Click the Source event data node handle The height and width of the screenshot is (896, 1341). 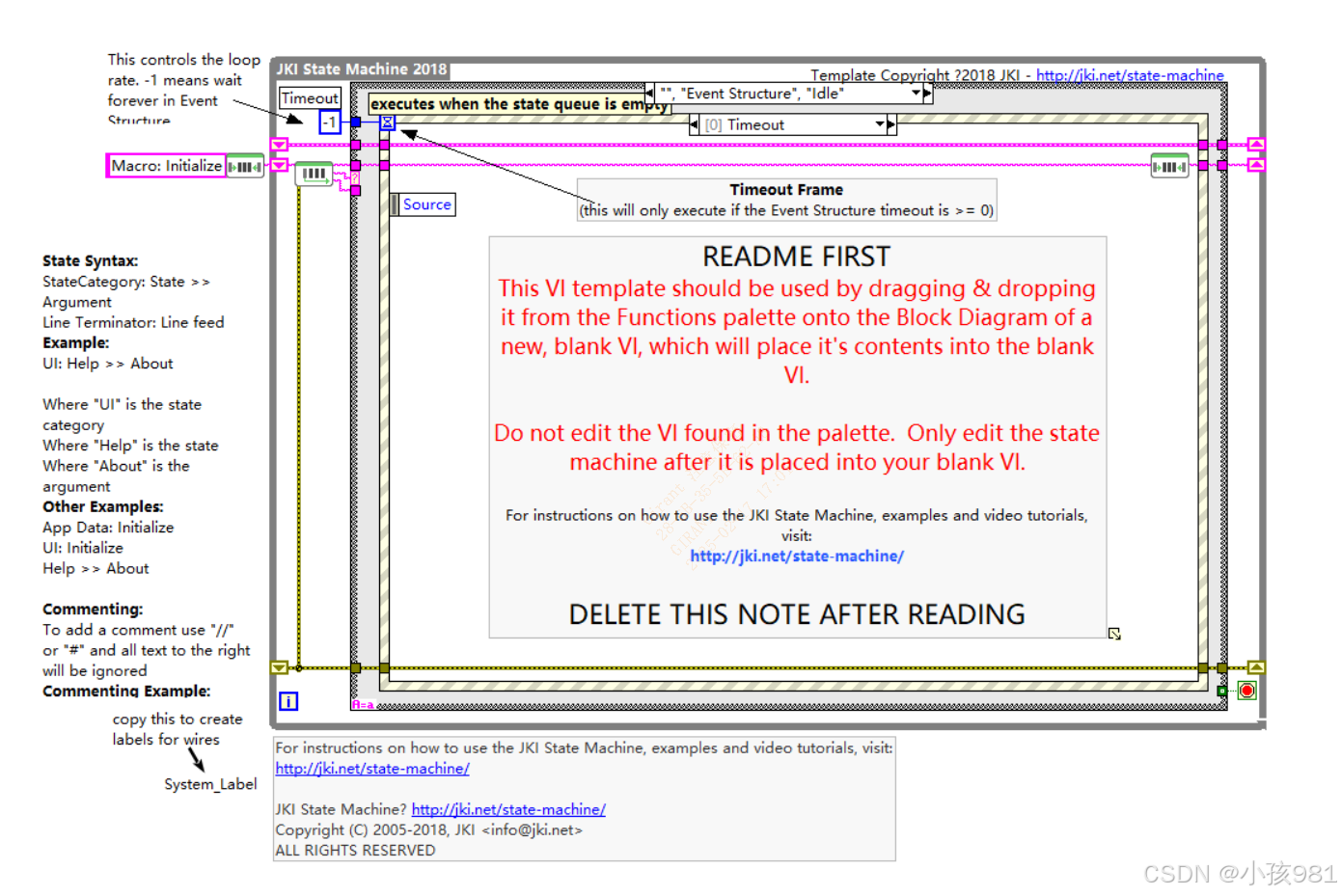click(x=395, y=204)
